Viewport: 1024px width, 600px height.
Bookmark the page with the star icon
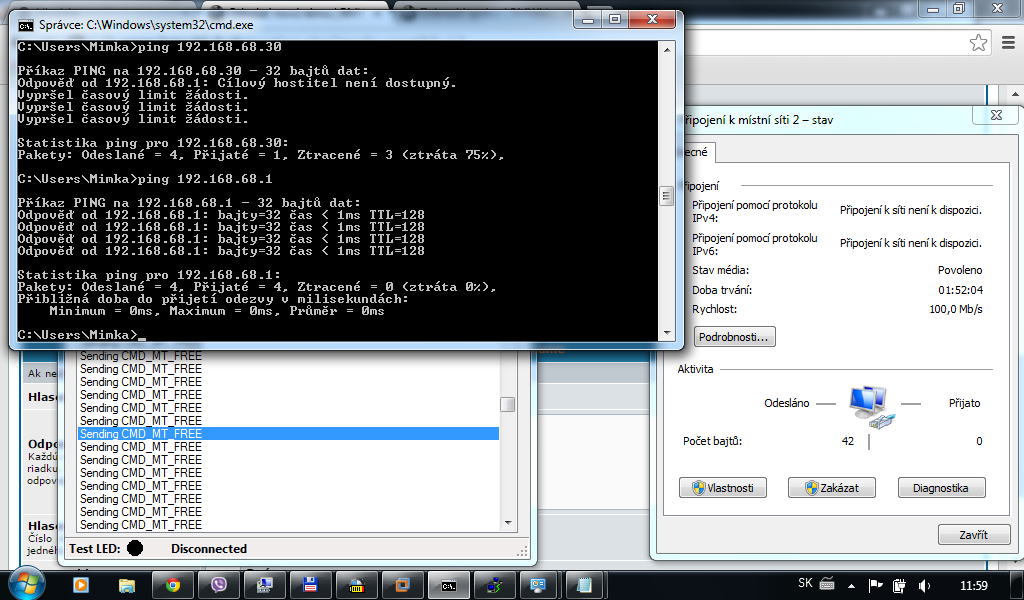click(978, 43)
